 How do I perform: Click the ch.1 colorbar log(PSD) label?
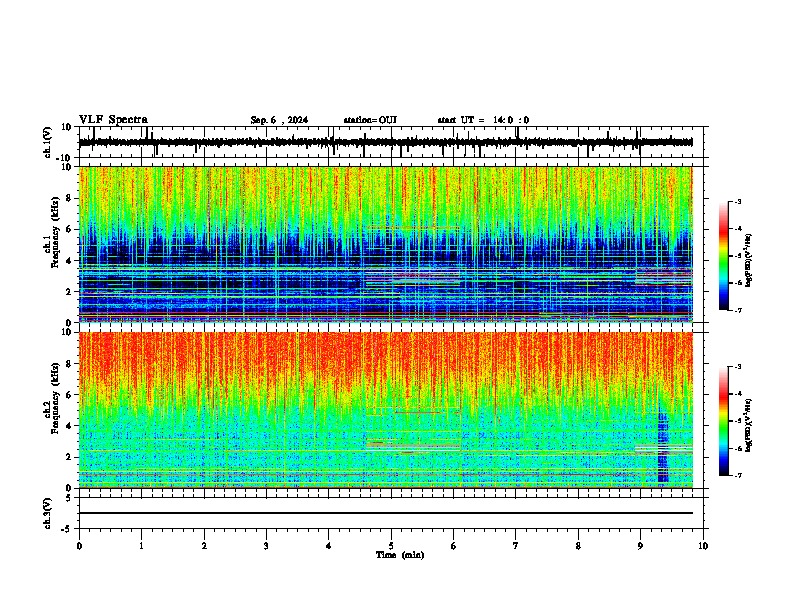(x=748, y=261)
